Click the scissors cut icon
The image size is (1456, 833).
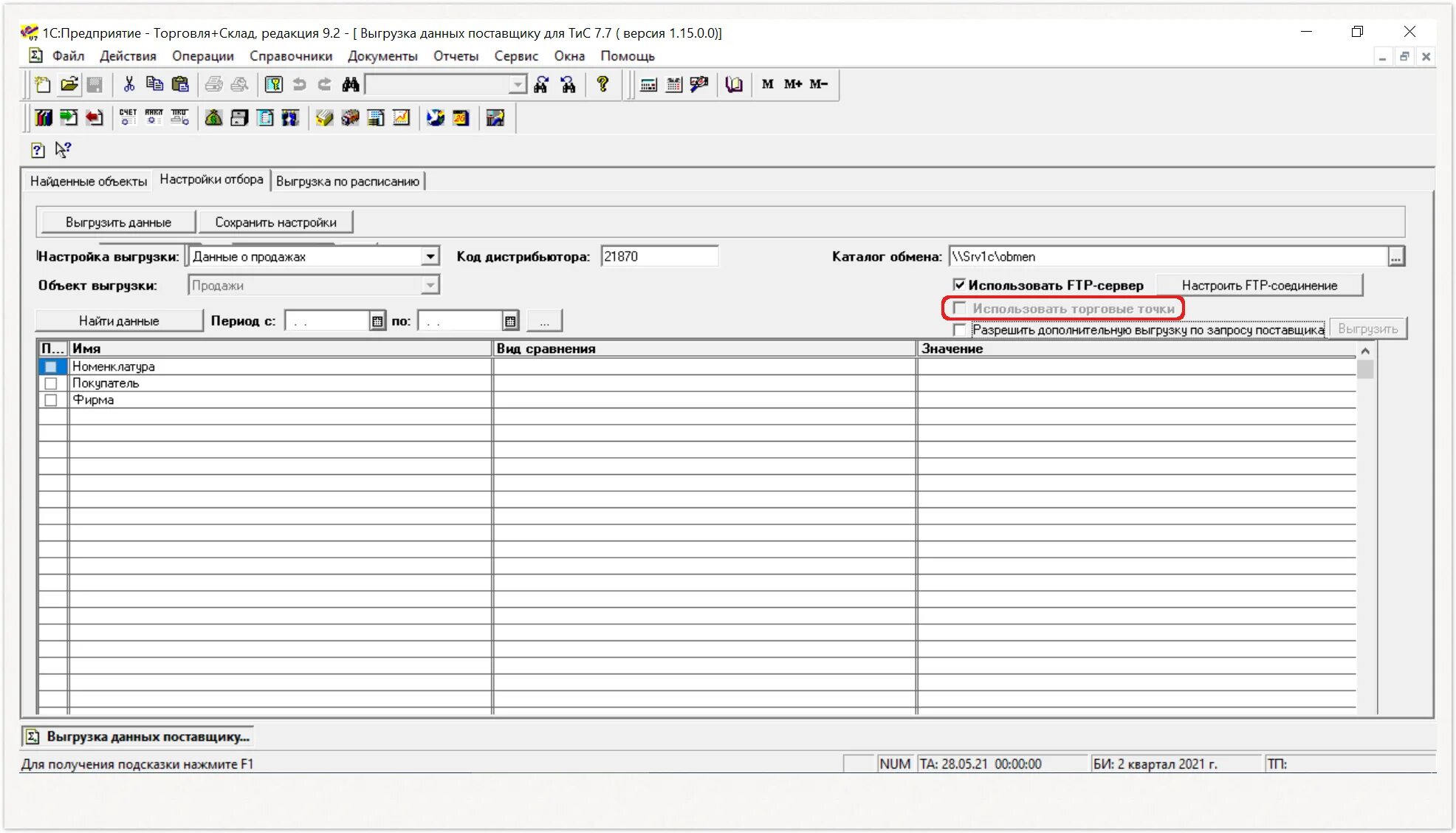[129, 84]
